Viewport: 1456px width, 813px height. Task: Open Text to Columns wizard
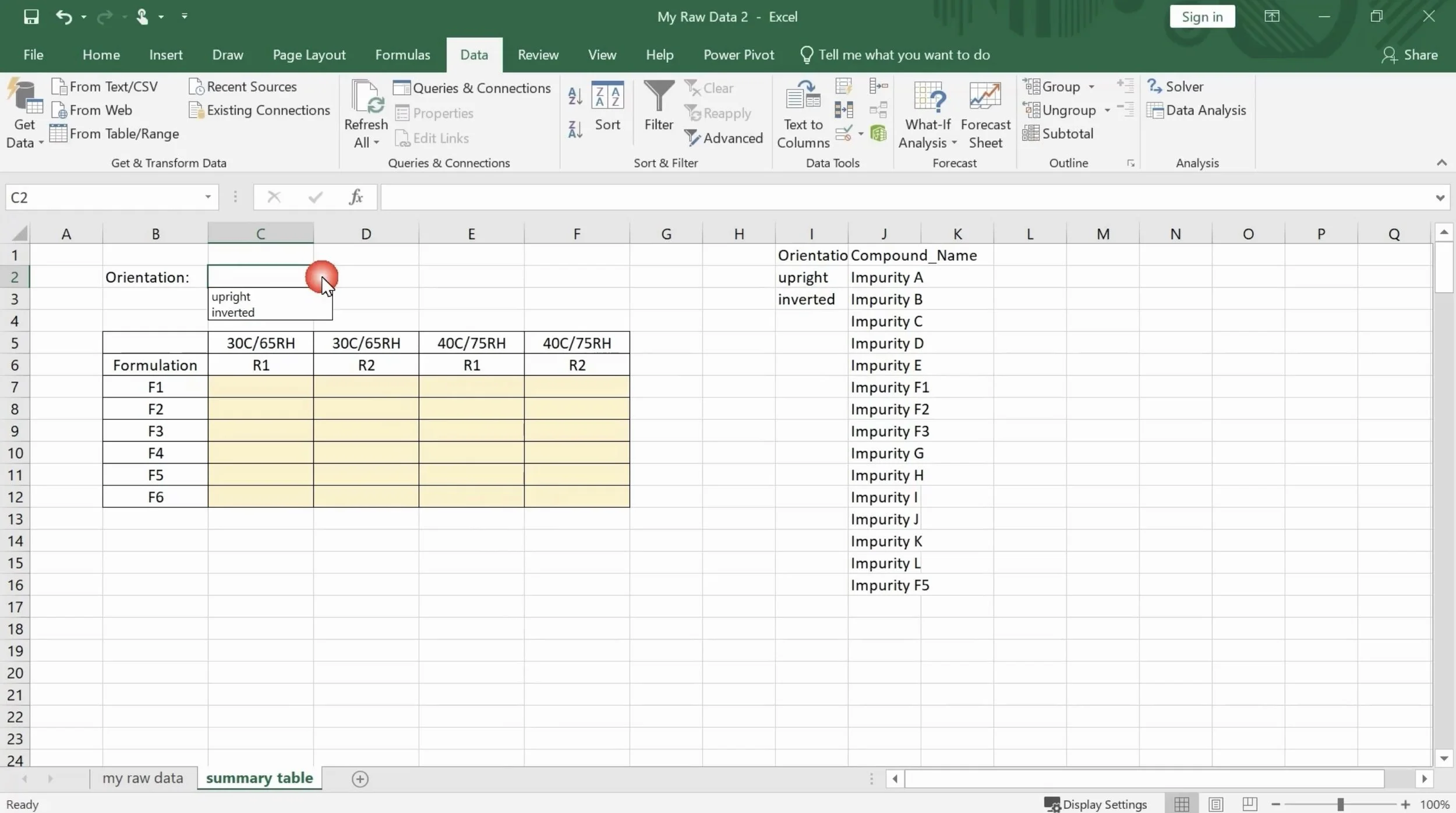click(x=803, y=114)
